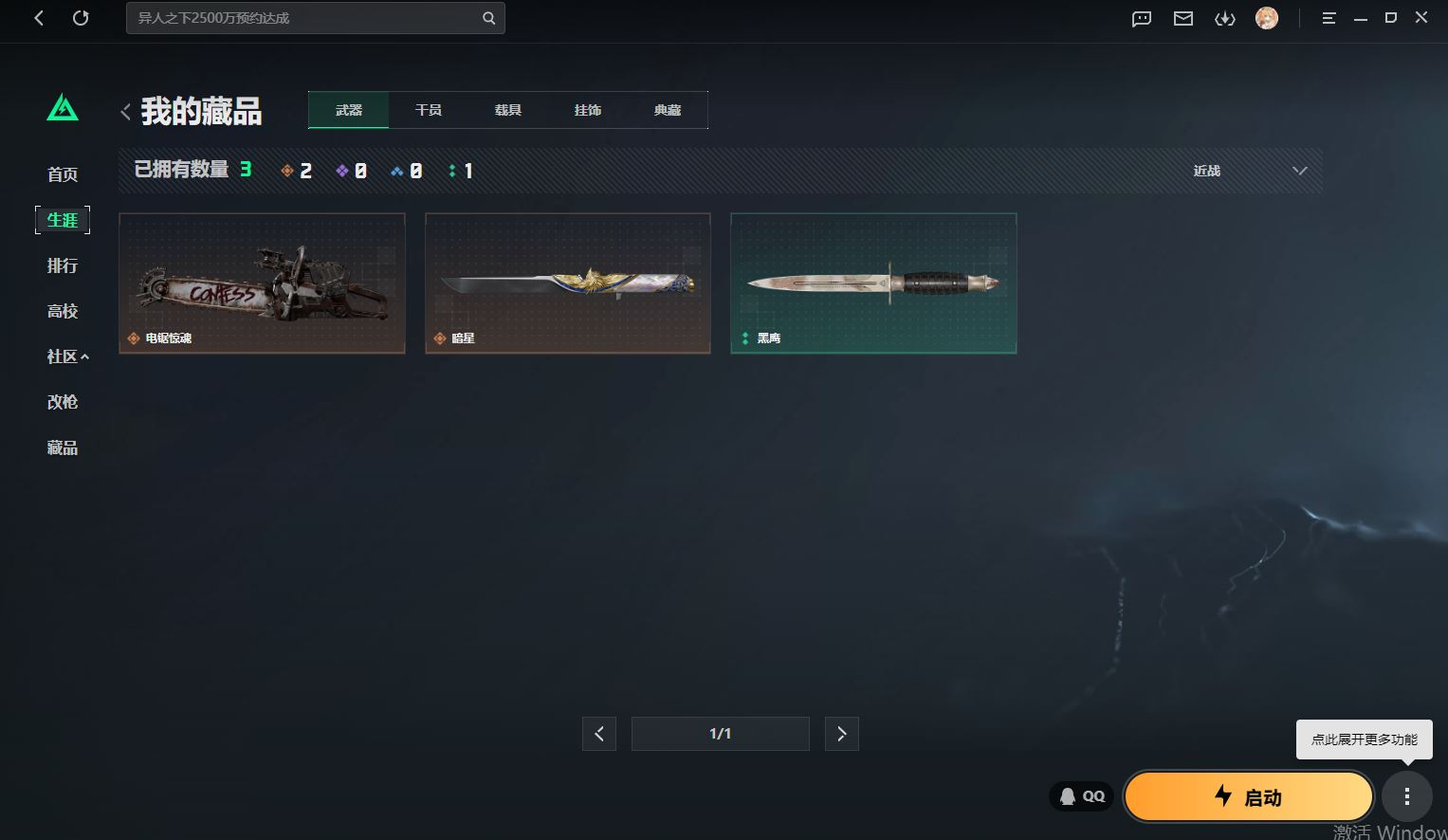Click the search magnifier icon
1448x840 pixels.
pyautogui.click(x=488, y=18)
